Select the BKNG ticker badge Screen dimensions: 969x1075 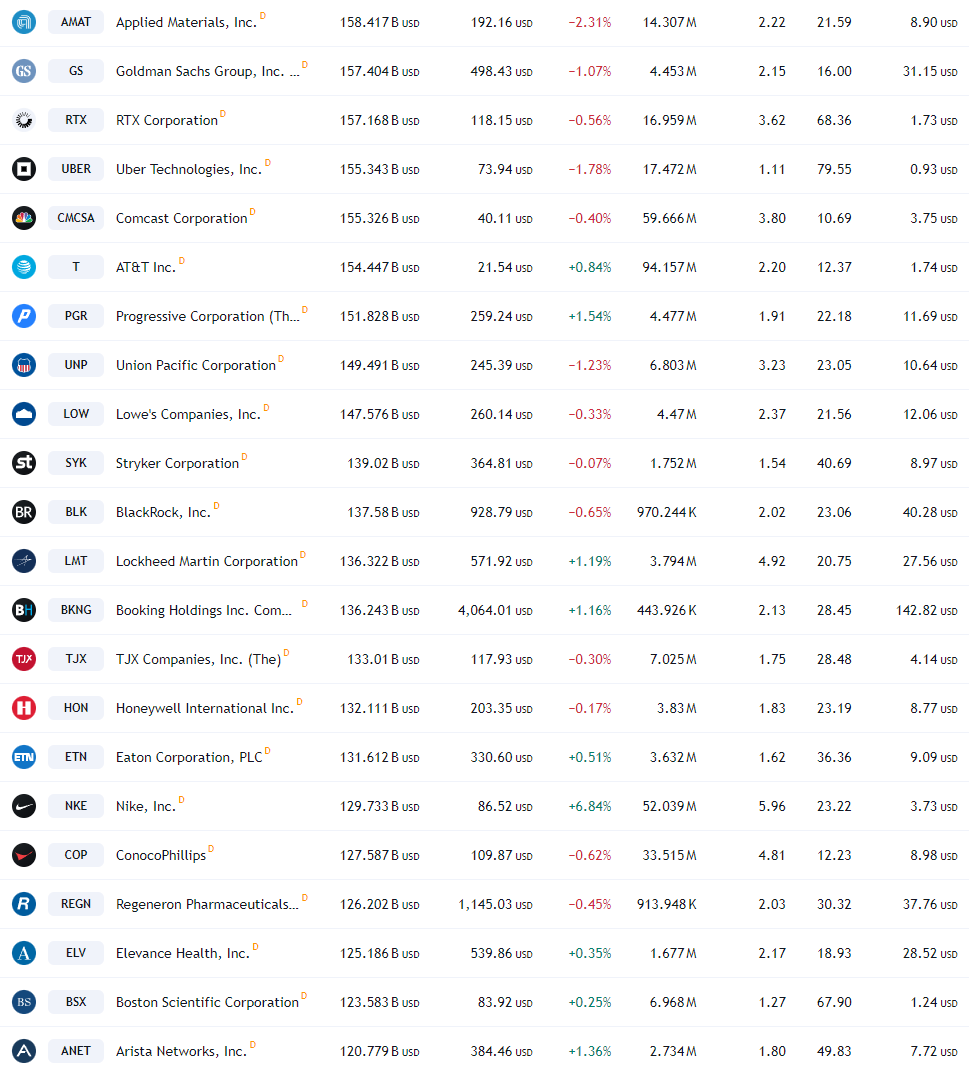point(76,609)
